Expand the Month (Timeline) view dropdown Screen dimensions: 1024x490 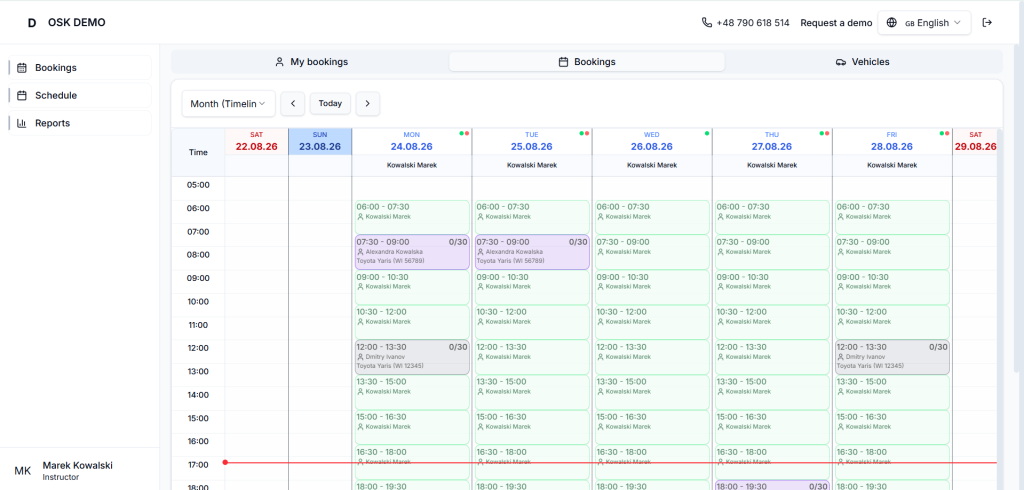[x=229, y=103]
